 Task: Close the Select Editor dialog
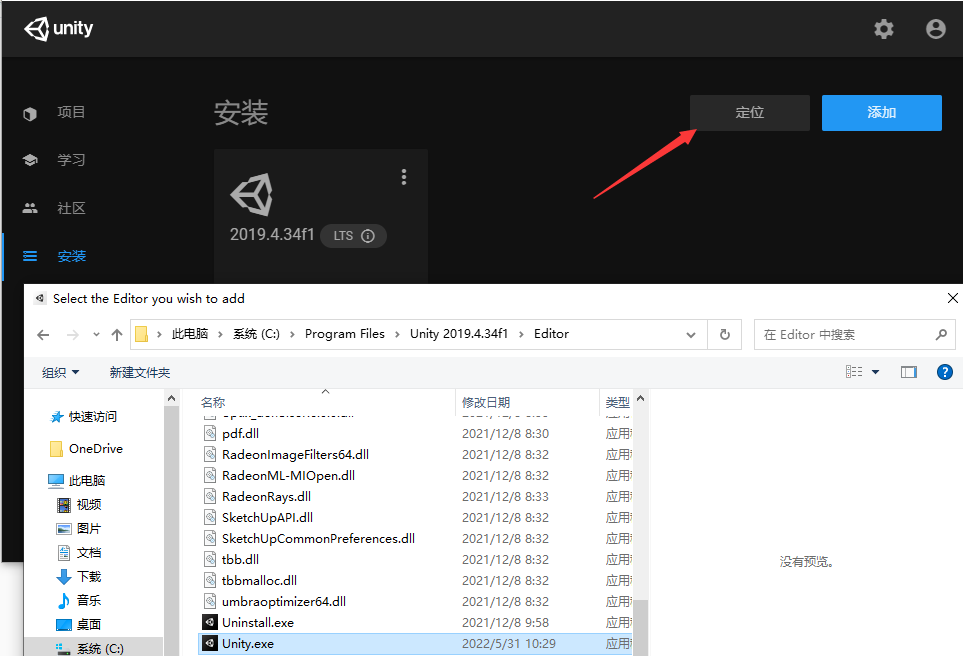(952, 298)
